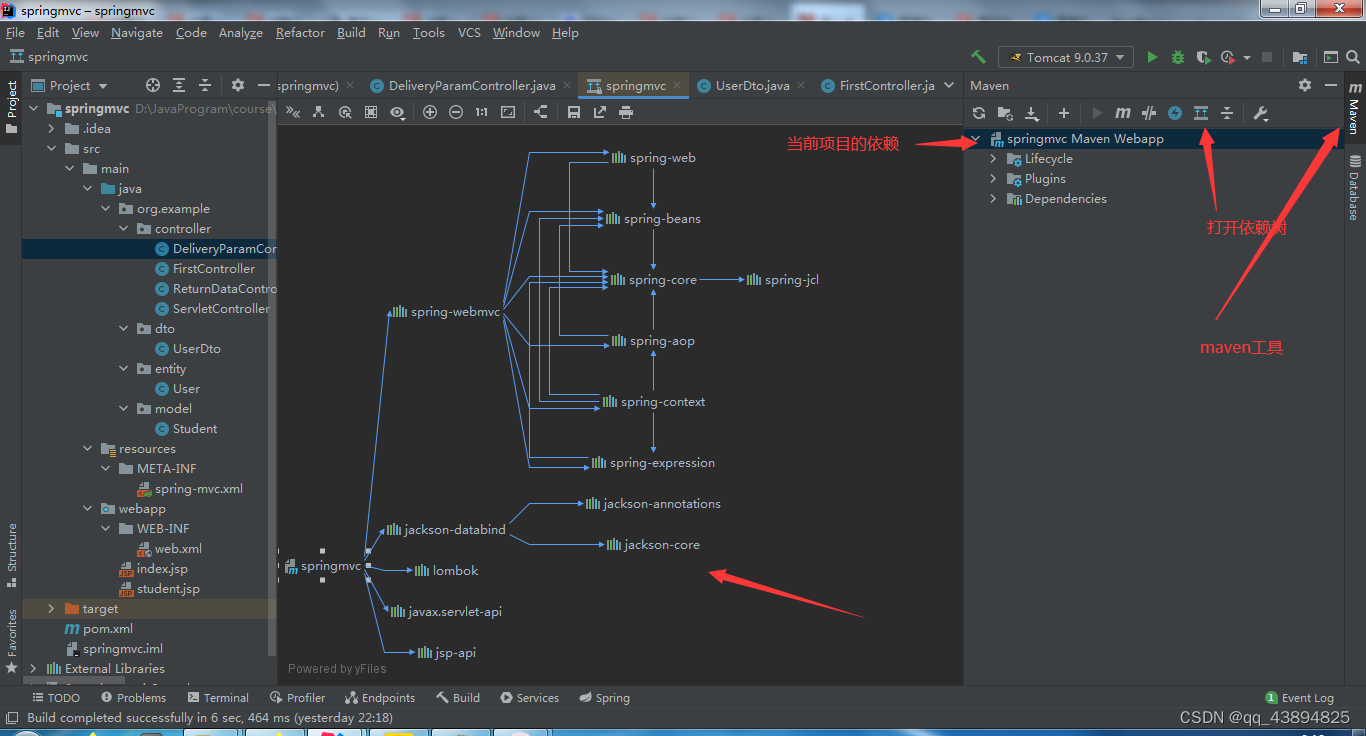Open Show Dependencies diagram icon in Maven
This screenshot has width=1366, height=736.
tap(1201, 113)
